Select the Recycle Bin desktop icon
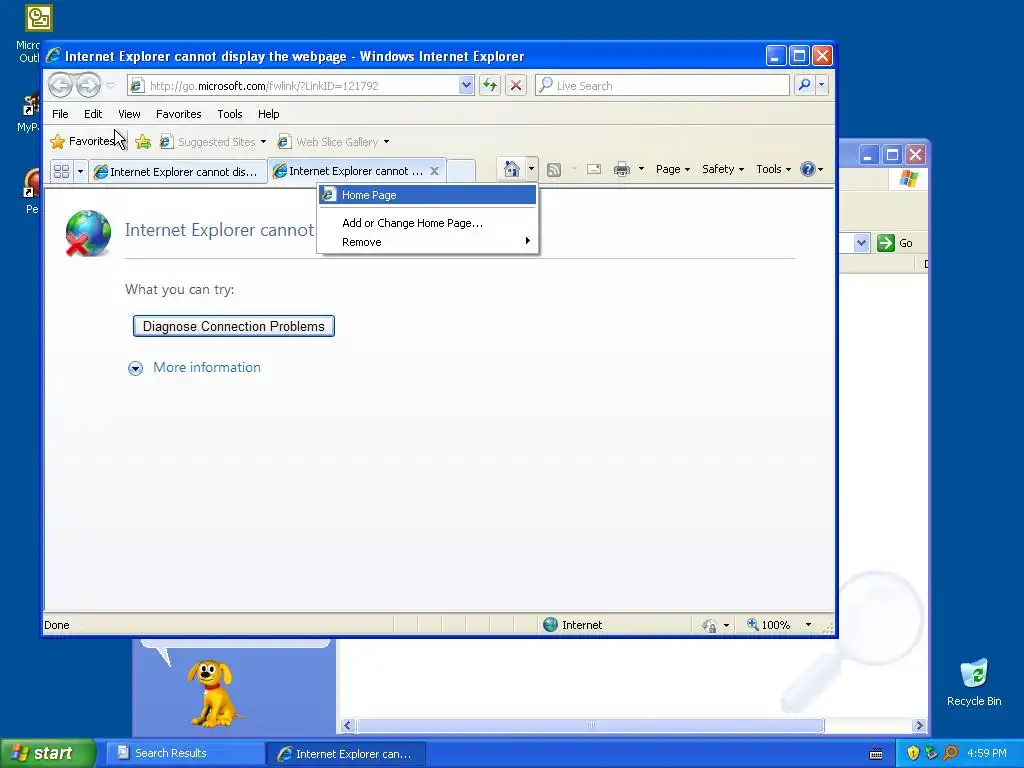Viewport: 1024px width, 768px height. click(974, 682)
